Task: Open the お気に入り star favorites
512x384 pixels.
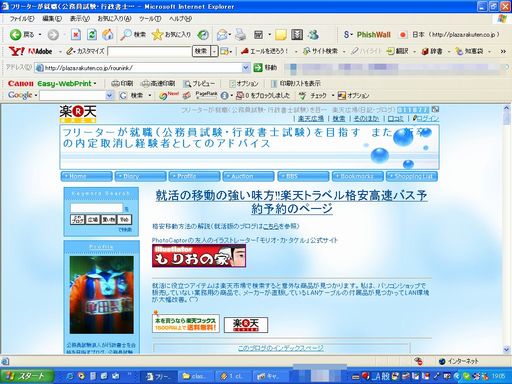Action: click(x=171, y=34)
